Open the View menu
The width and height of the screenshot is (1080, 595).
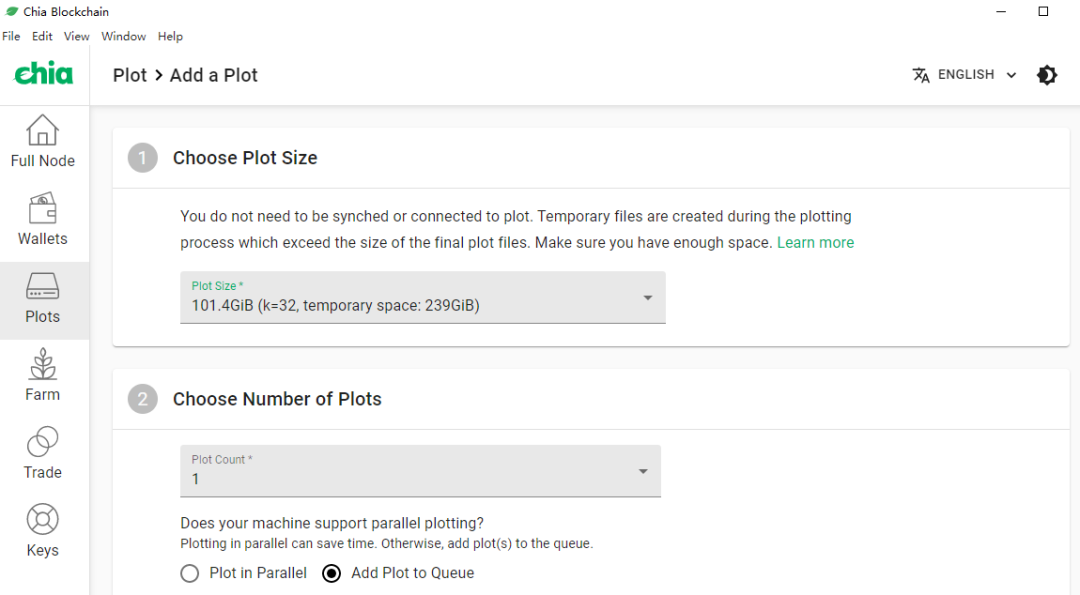(76, 36)
